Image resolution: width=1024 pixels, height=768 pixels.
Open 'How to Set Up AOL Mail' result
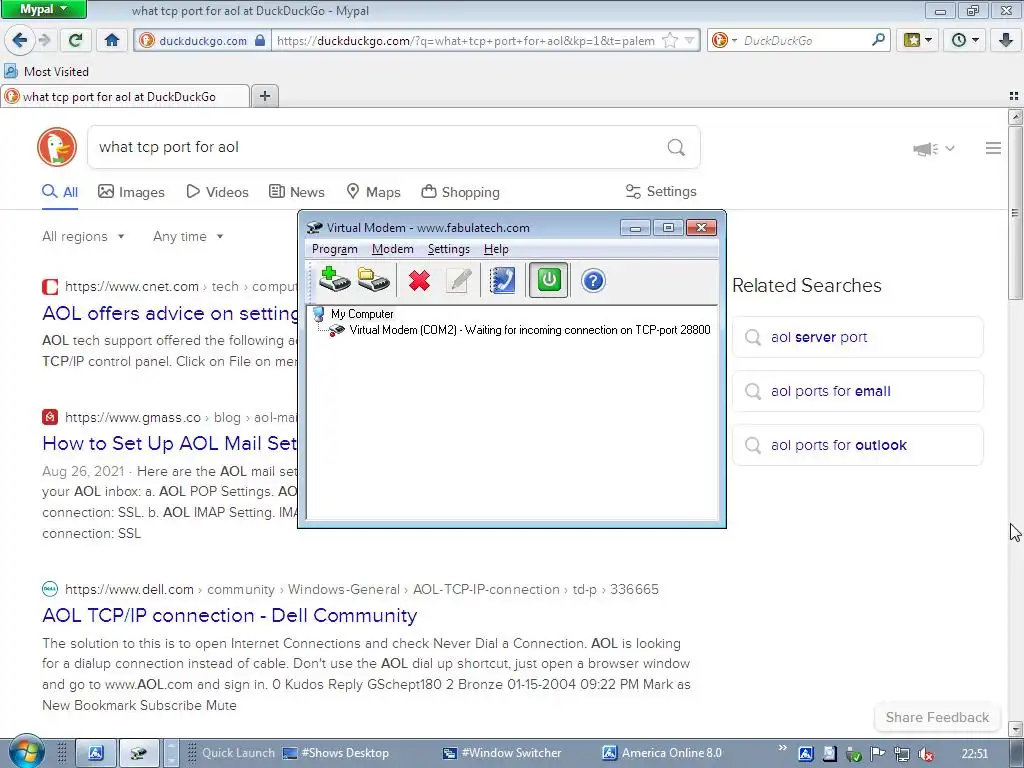point(170,443)
